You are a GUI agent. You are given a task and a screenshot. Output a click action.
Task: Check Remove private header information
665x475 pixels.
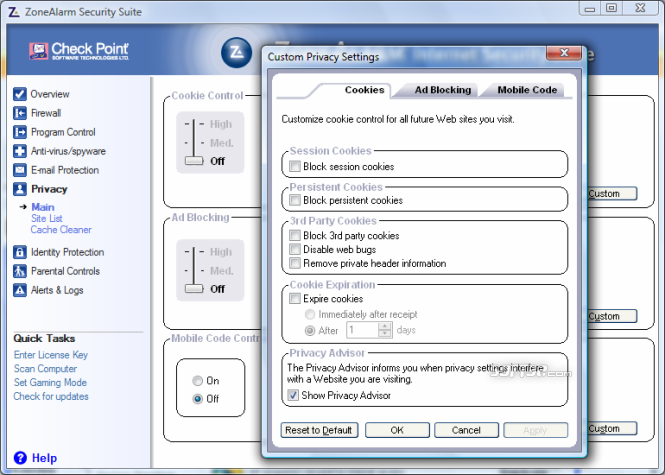click(295, 263)
